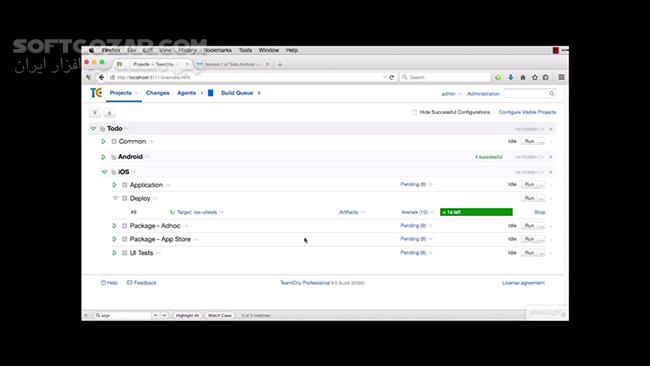Open the Firefox hamburger menu

pos(561,78)
